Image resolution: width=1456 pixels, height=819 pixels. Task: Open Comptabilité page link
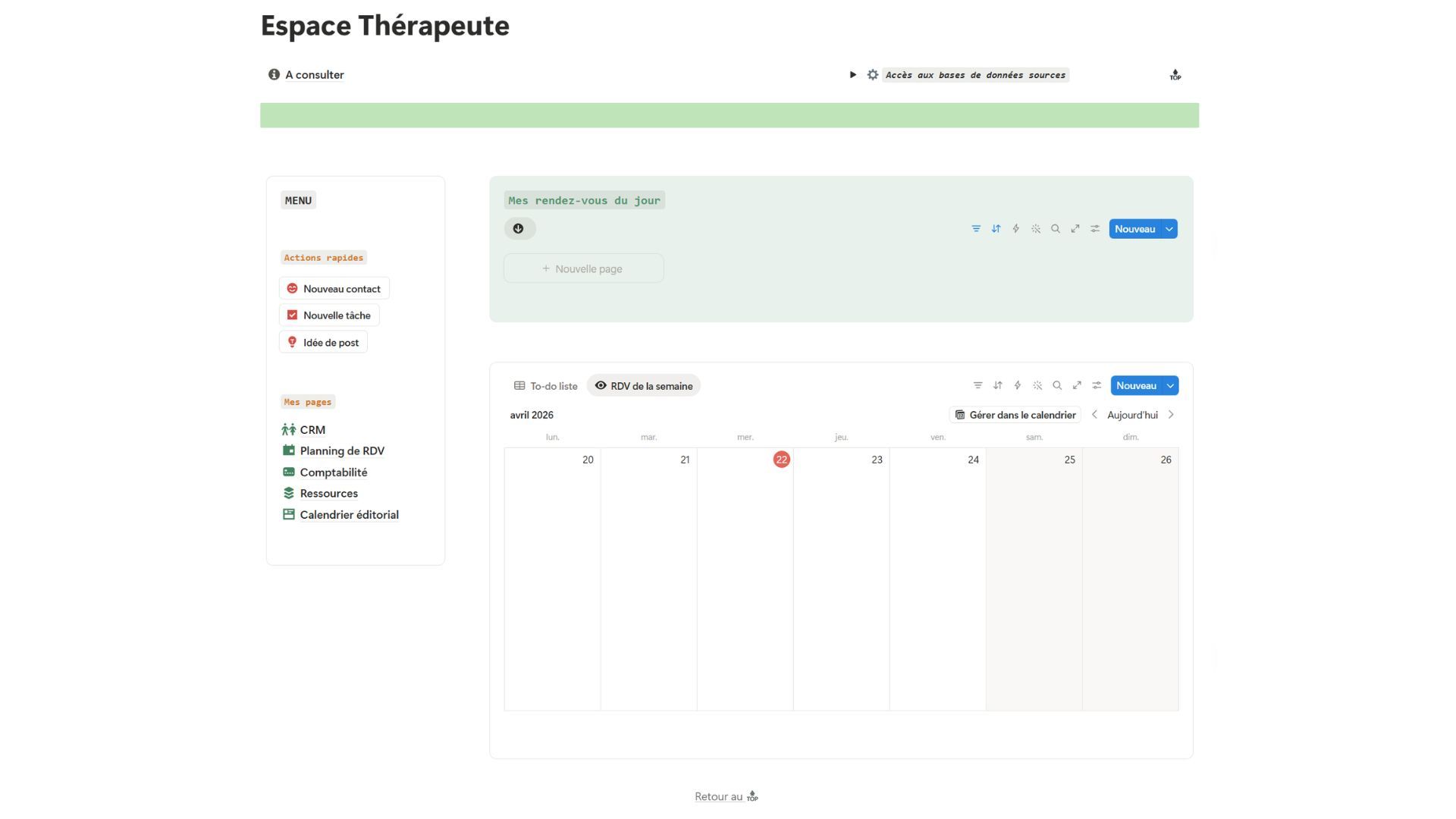[x=333, y=472]
